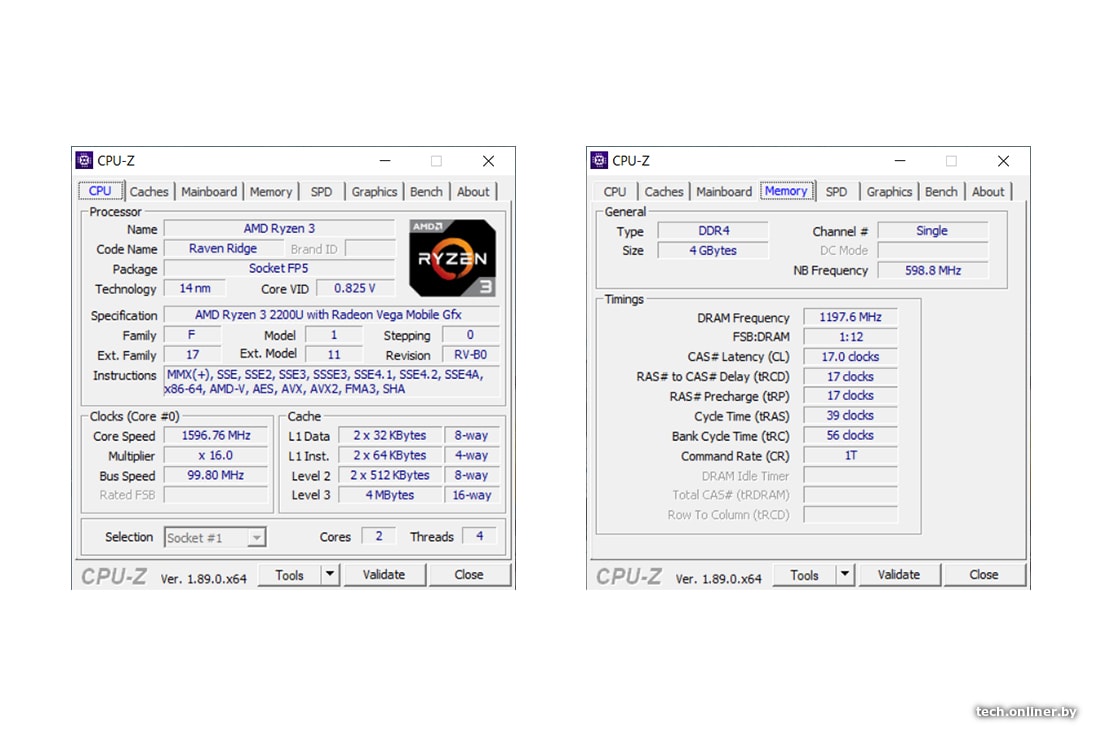Minimize the right CPU-Z window
Image resolution: width=1100 pixels, height=735 pixels.
tap(900, 161)
